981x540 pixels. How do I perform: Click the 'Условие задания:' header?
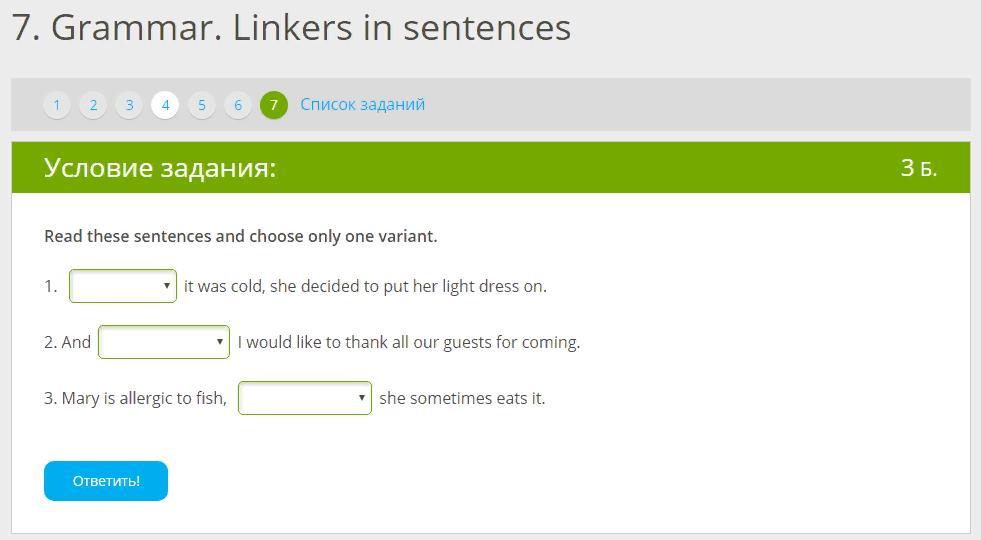160,167
